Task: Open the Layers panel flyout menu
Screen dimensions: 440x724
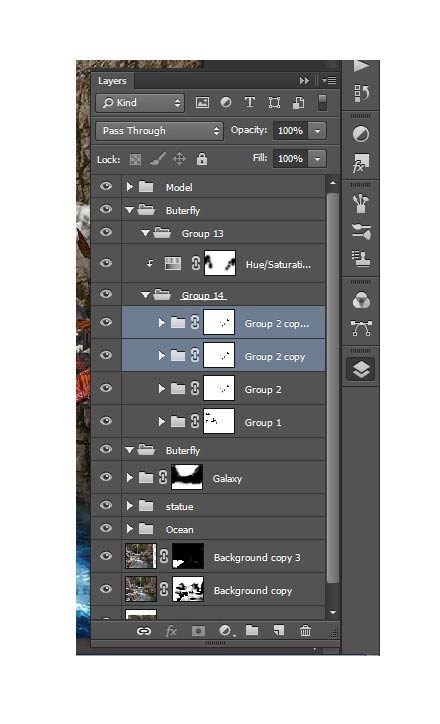Action: coord(329,81)
